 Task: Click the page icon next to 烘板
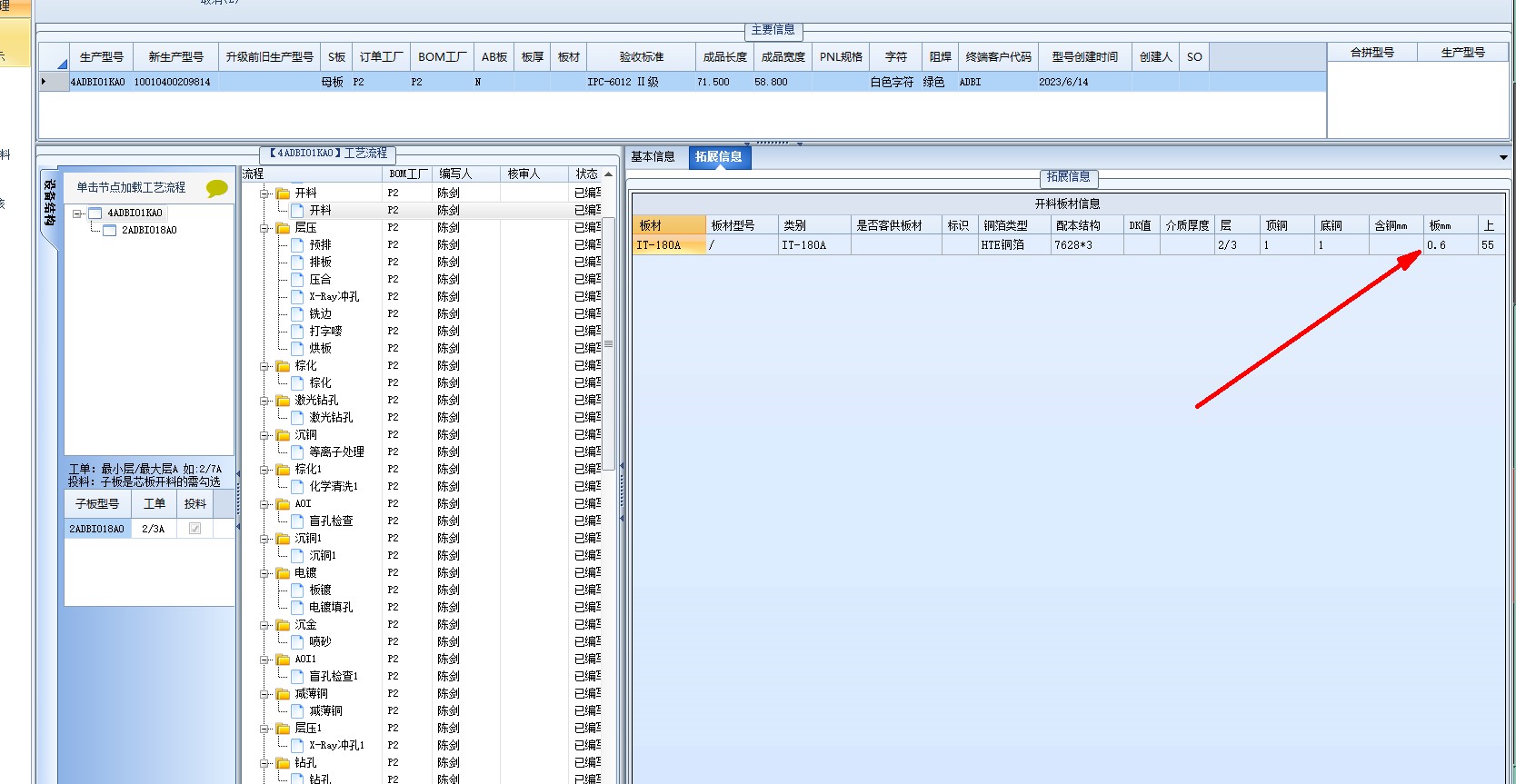click(x=297, y=349)
